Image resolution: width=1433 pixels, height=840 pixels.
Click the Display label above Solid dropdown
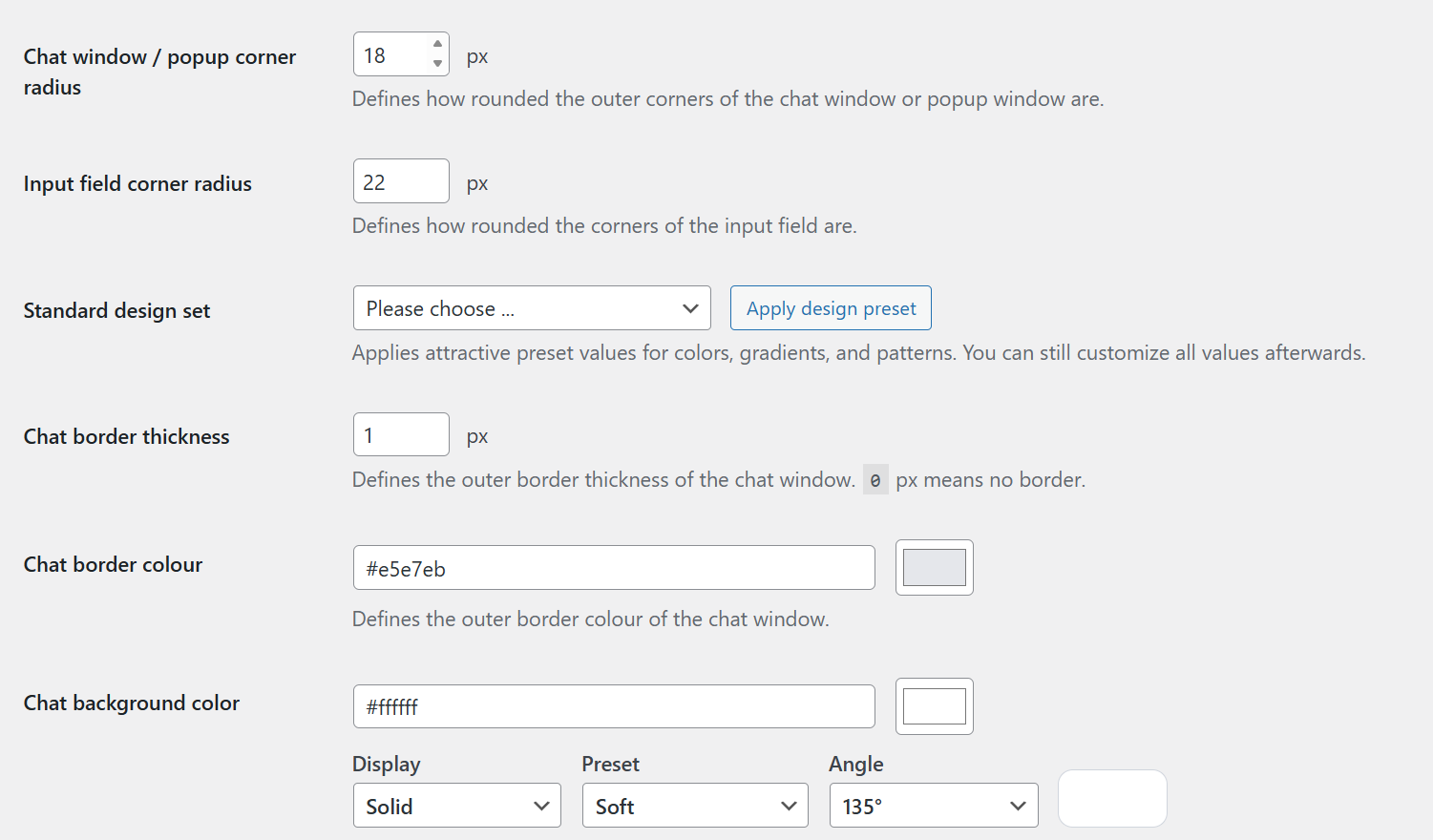click(x=387, y=764)
